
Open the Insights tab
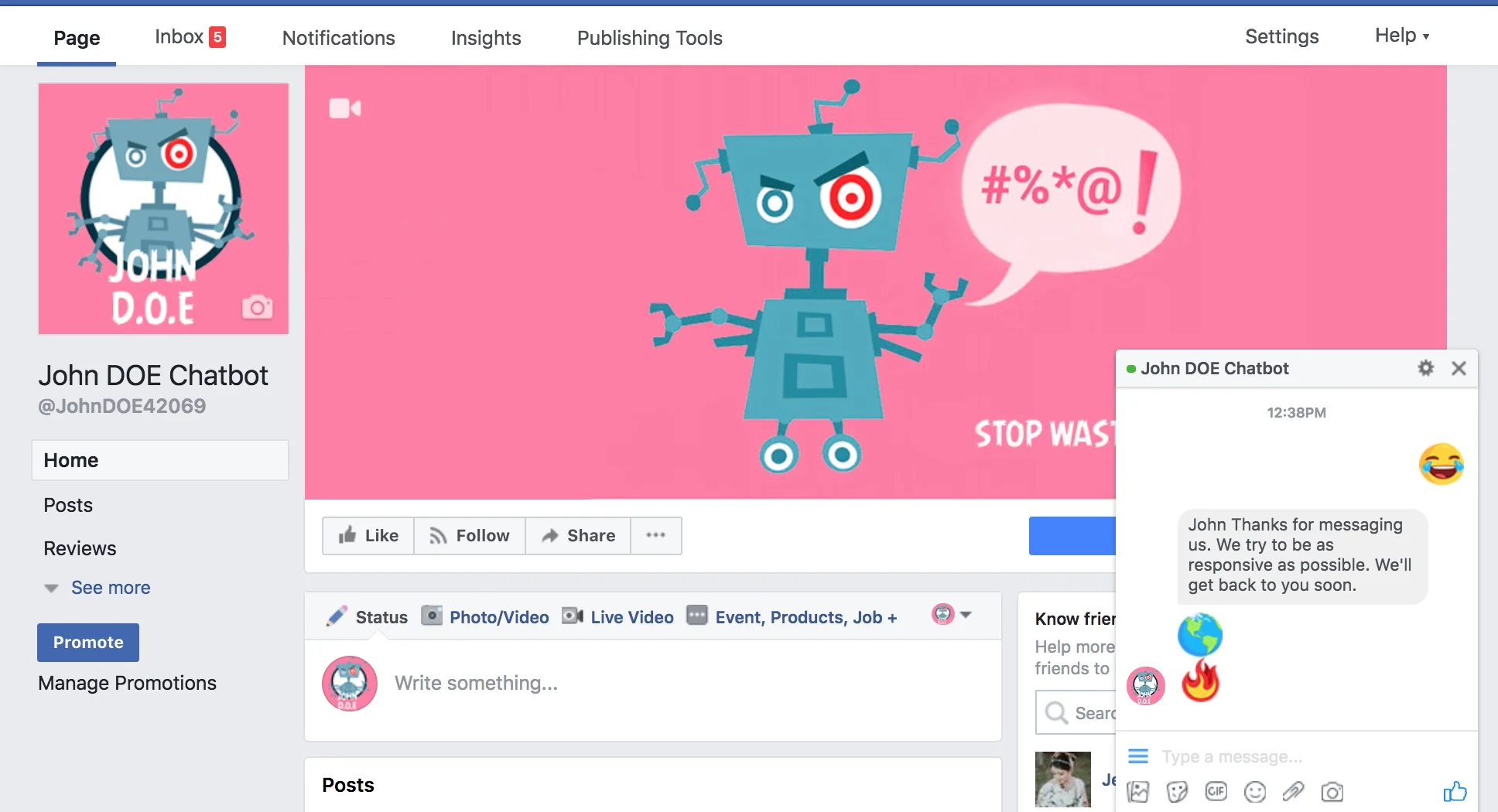(x=486, y=38)
